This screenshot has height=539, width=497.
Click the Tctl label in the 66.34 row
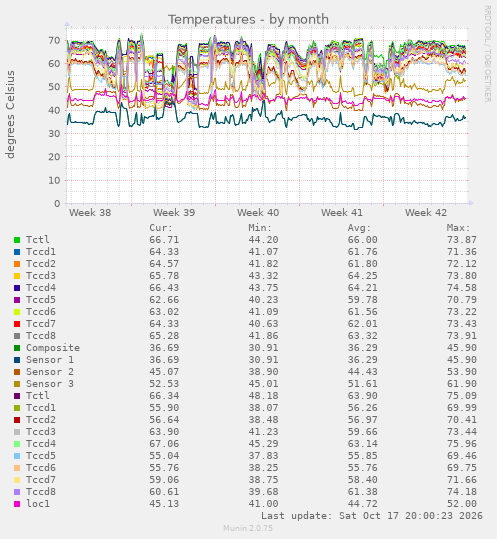click(38, 396)
